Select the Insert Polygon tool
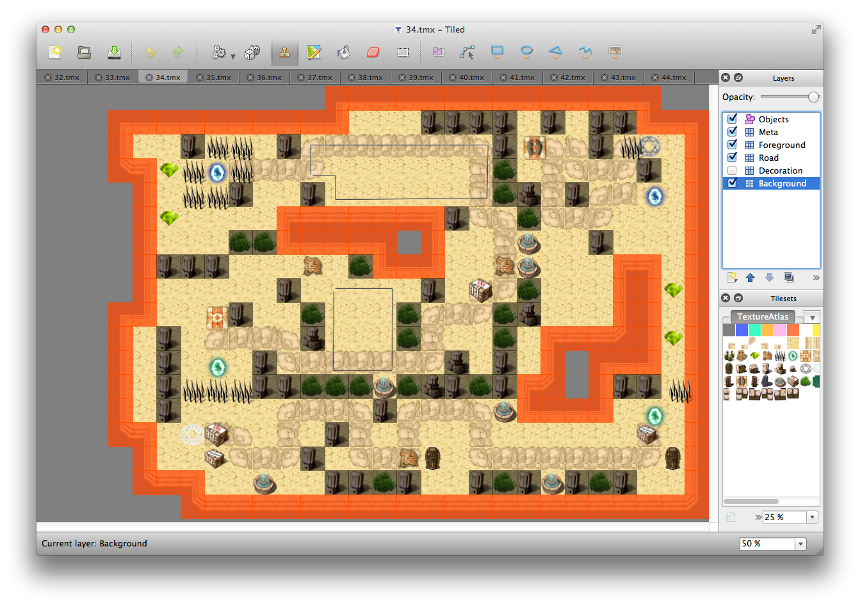 point(556,52)
